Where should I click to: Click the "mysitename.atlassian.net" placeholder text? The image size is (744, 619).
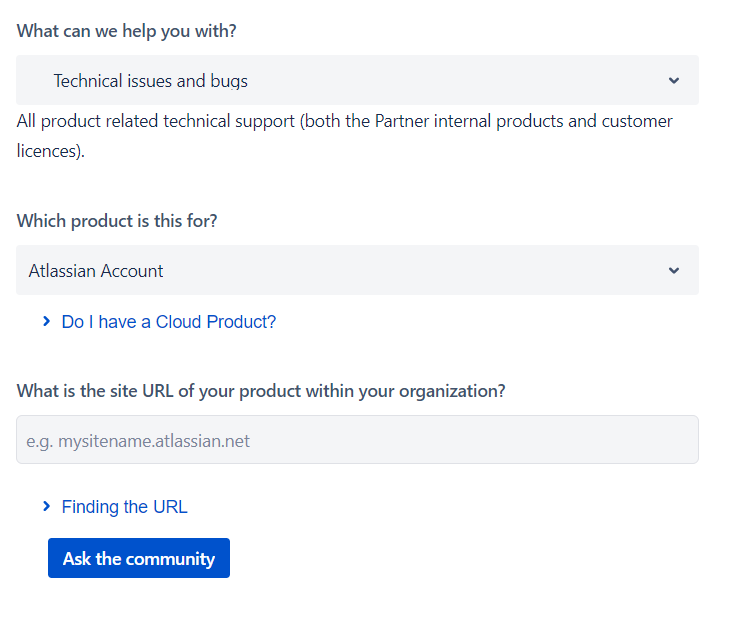pyautogui.click(x=138, y=441)
